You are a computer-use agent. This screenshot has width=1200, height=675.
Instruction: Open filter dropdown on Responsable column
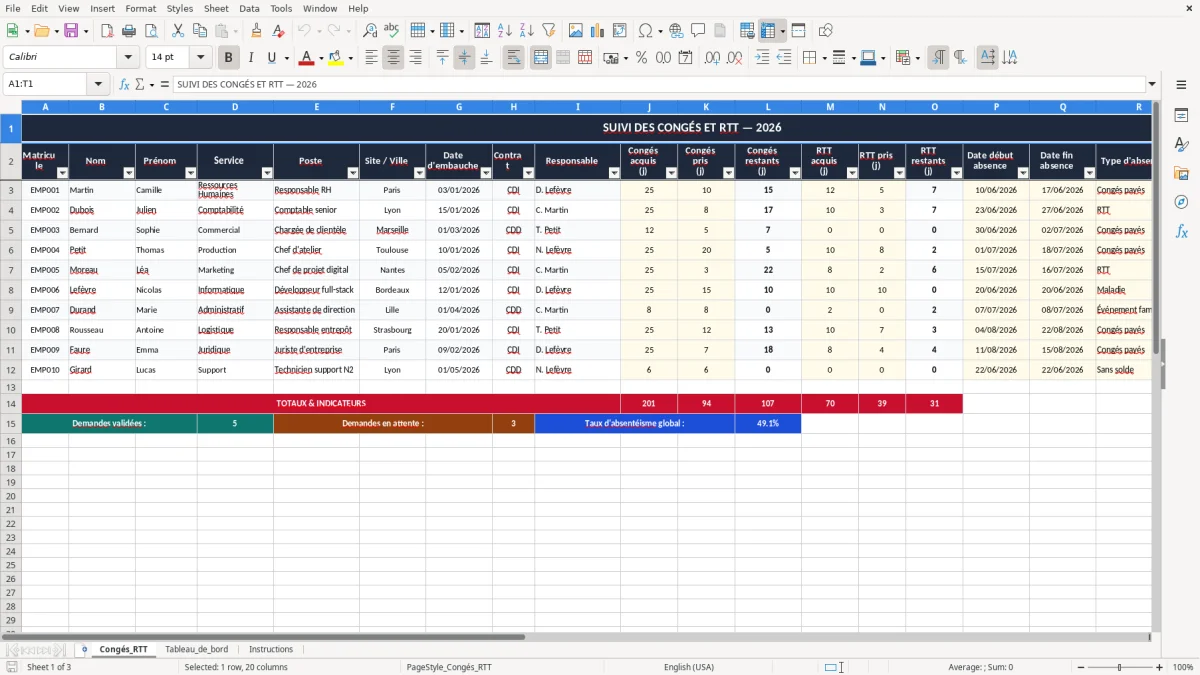(614, 173)
